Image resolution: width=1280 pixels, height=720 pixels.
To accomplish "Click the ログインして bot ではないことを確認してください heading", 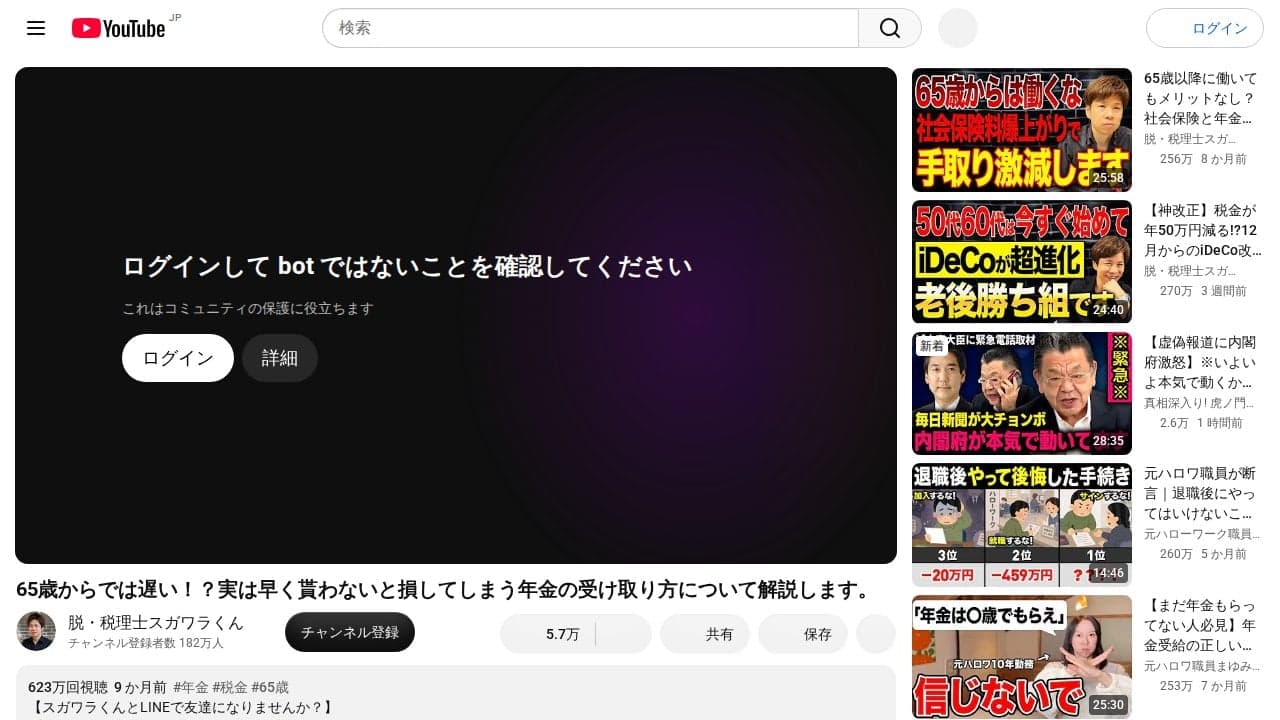I will pyautogui.click(x=407, y=266).
